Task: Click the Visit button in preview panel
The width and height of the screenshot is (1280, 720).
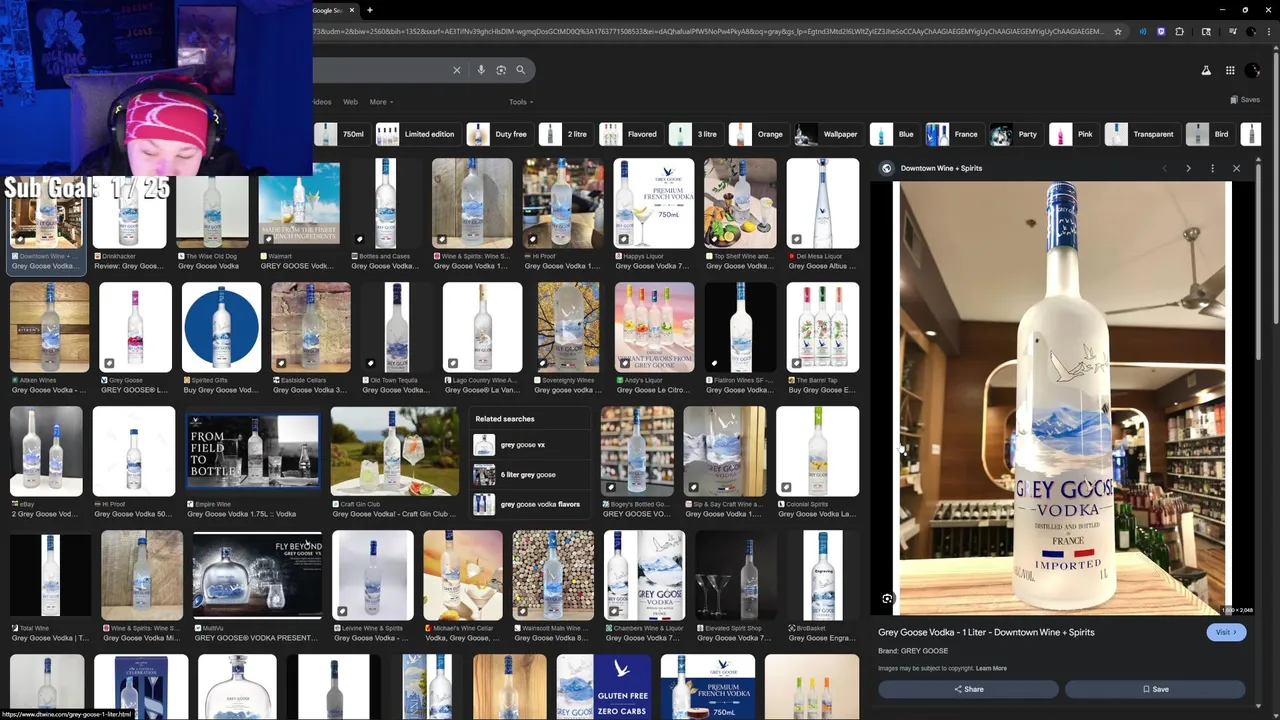Action: click(x=1226, y=632)
